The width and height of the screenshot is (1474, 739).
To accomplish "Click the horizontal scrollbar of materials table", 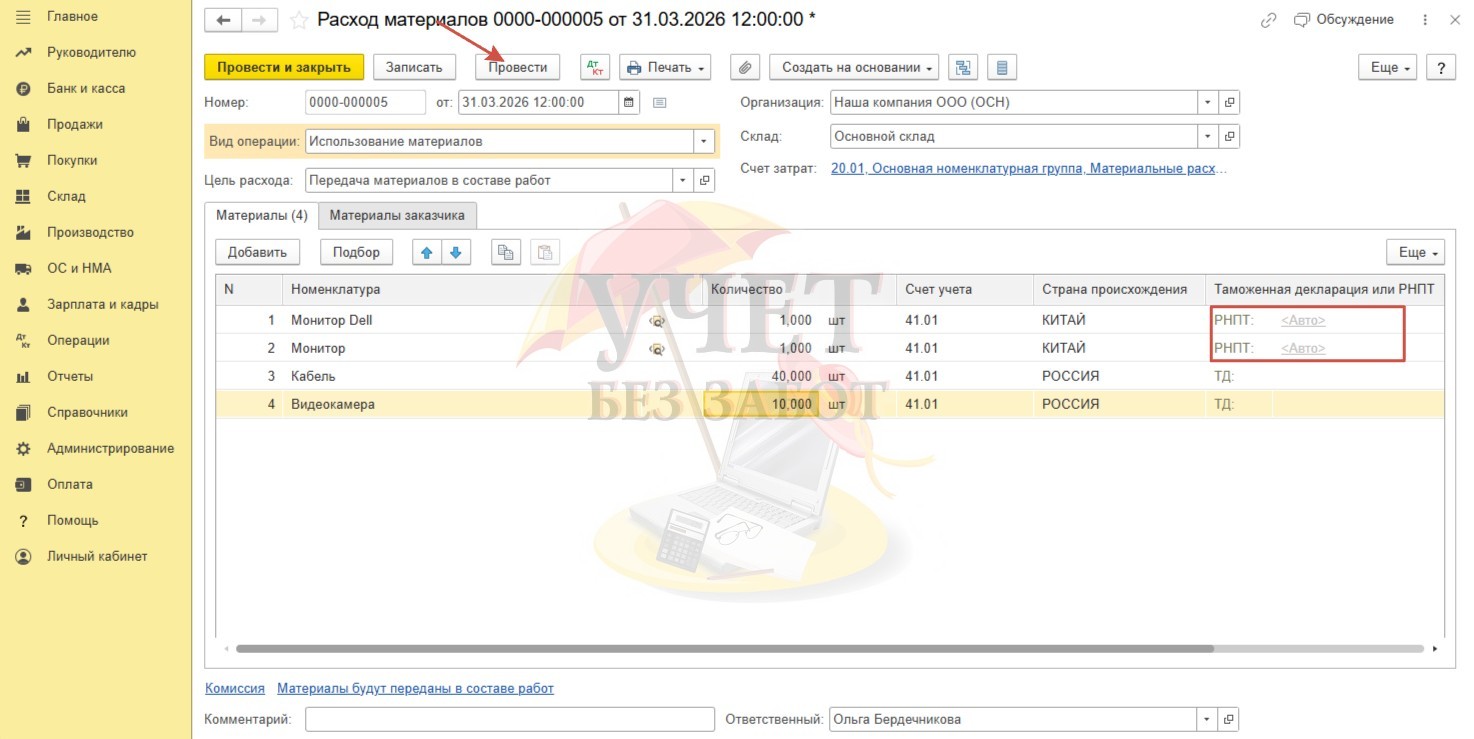I will [x=724, y=648].
